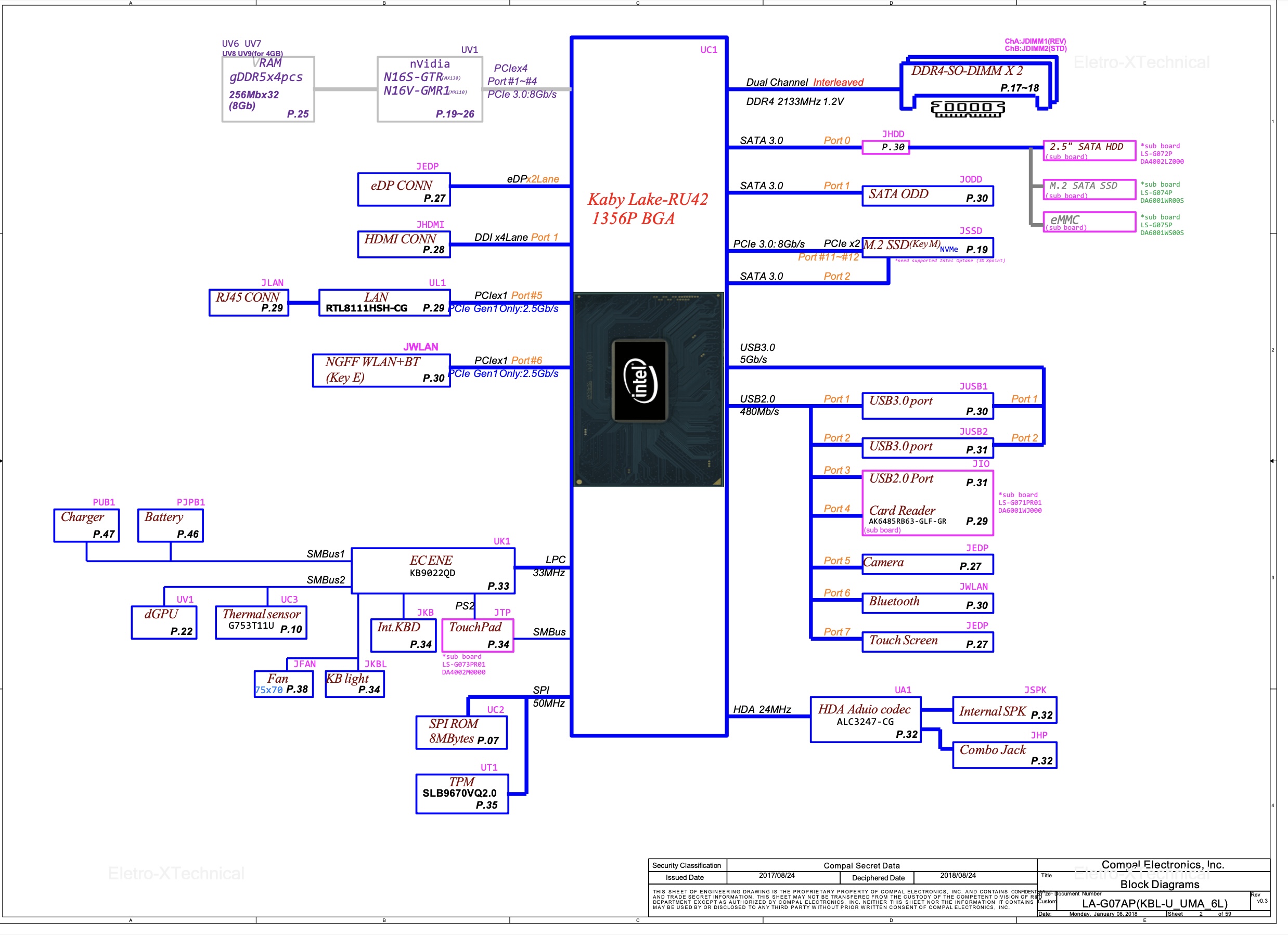
Task: Click the NGFF WLAN+BT block
Action: [x=381, y=370]
